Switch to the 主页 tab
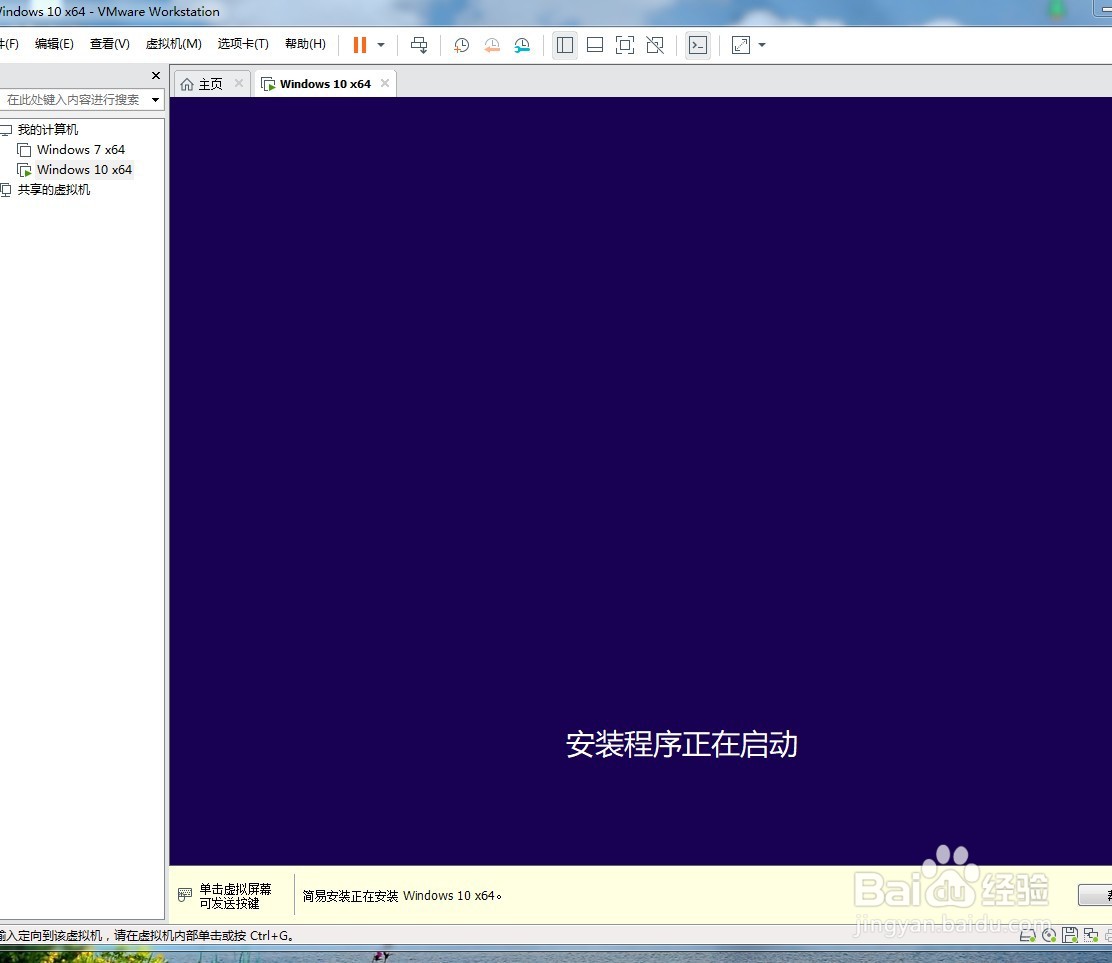1112x963 pixels. (211, 84)
